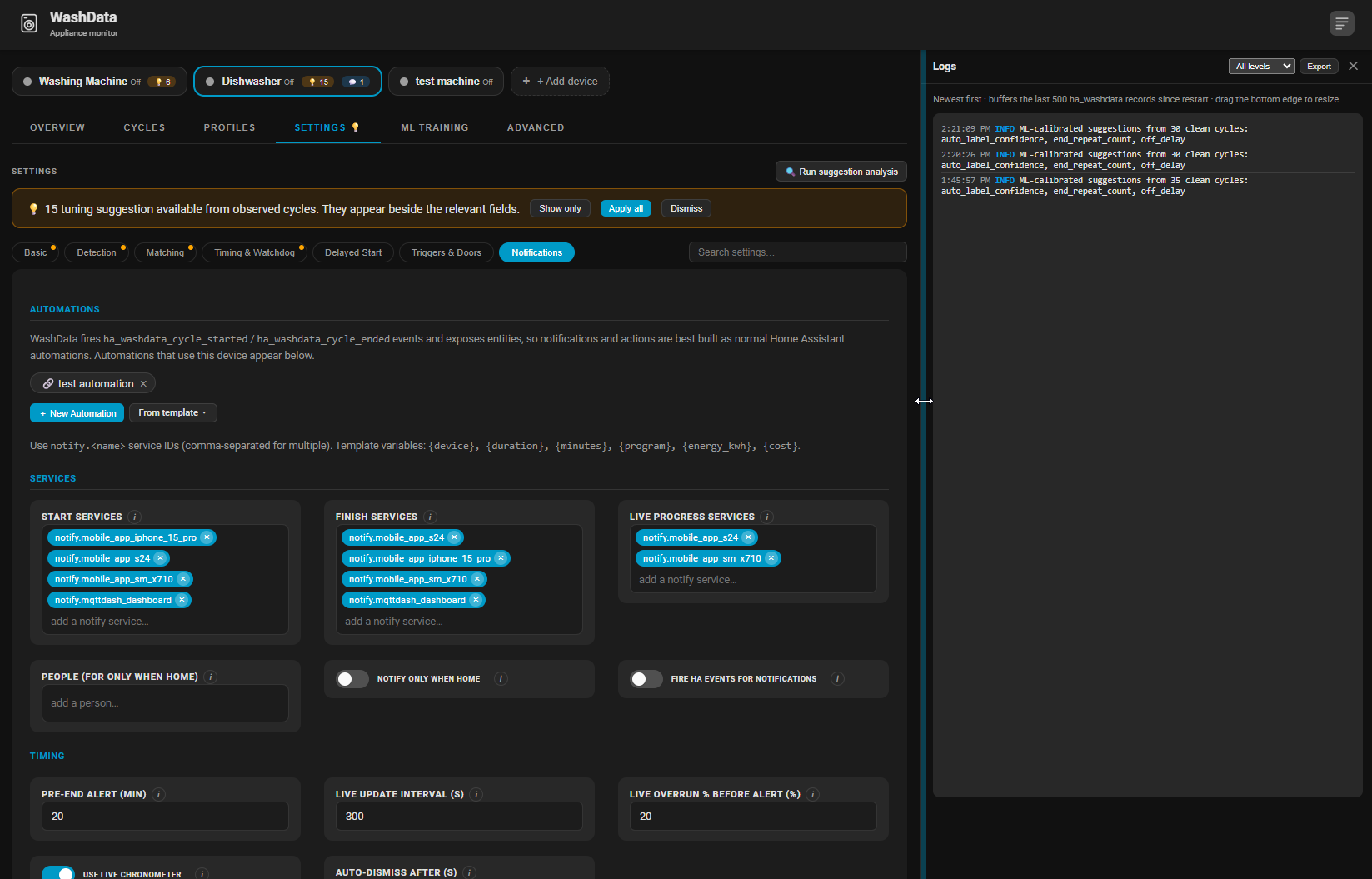The width and height of the screenshot is (1372, 879).
Task: Remove notify.mqttdash_dashboard from Finish Services
Action: tap(476, 600)
